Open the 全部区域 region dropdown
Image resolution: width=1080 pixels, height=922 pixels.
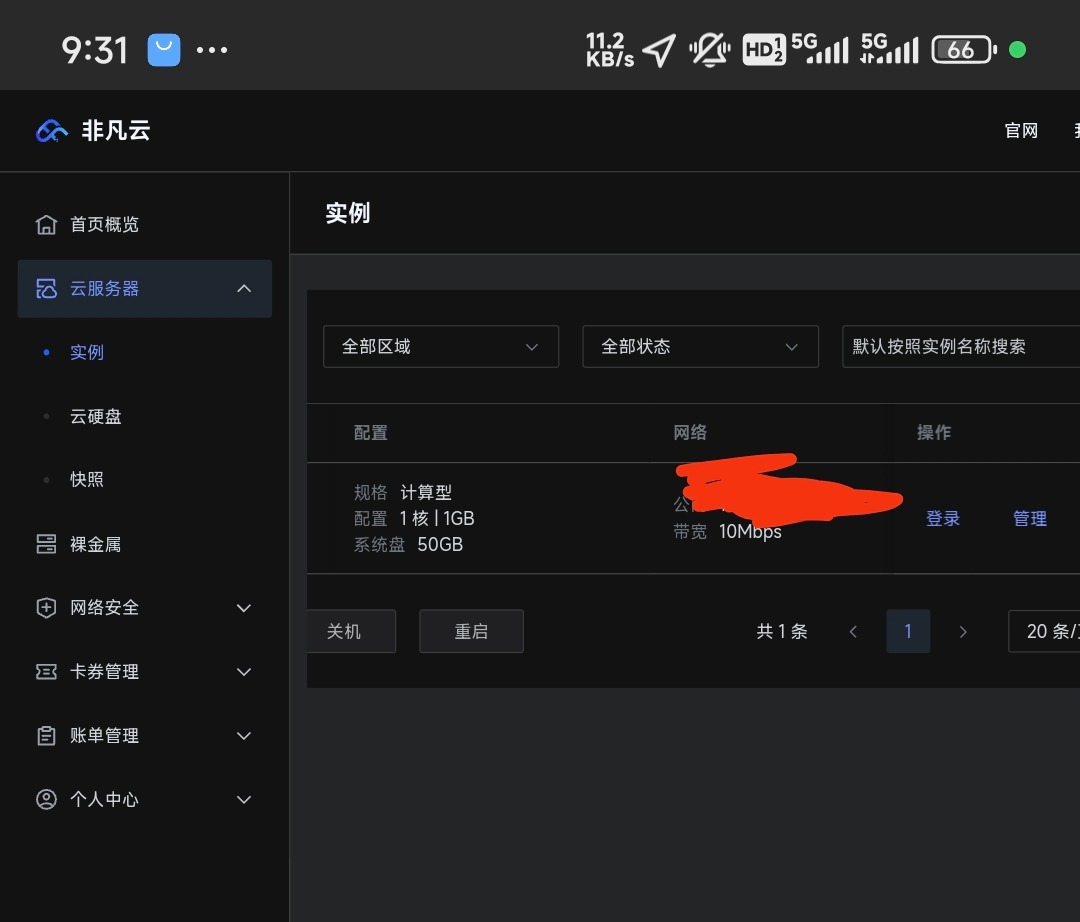440,346
